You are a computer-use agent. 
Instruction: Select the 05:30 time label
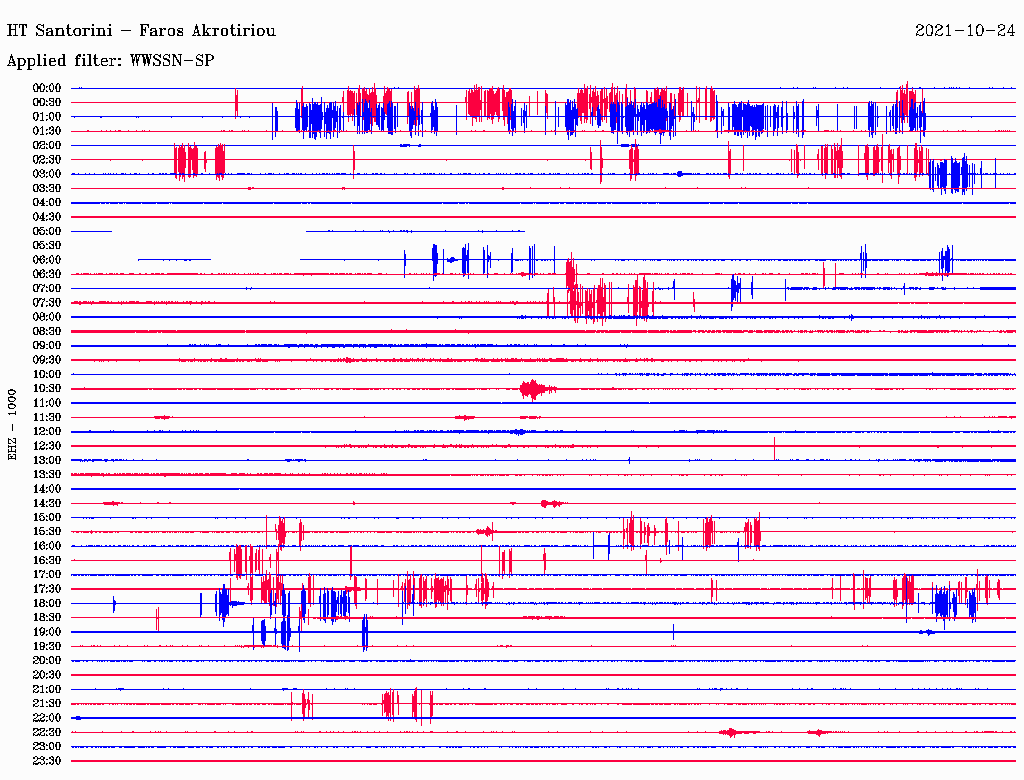[47, 246]
